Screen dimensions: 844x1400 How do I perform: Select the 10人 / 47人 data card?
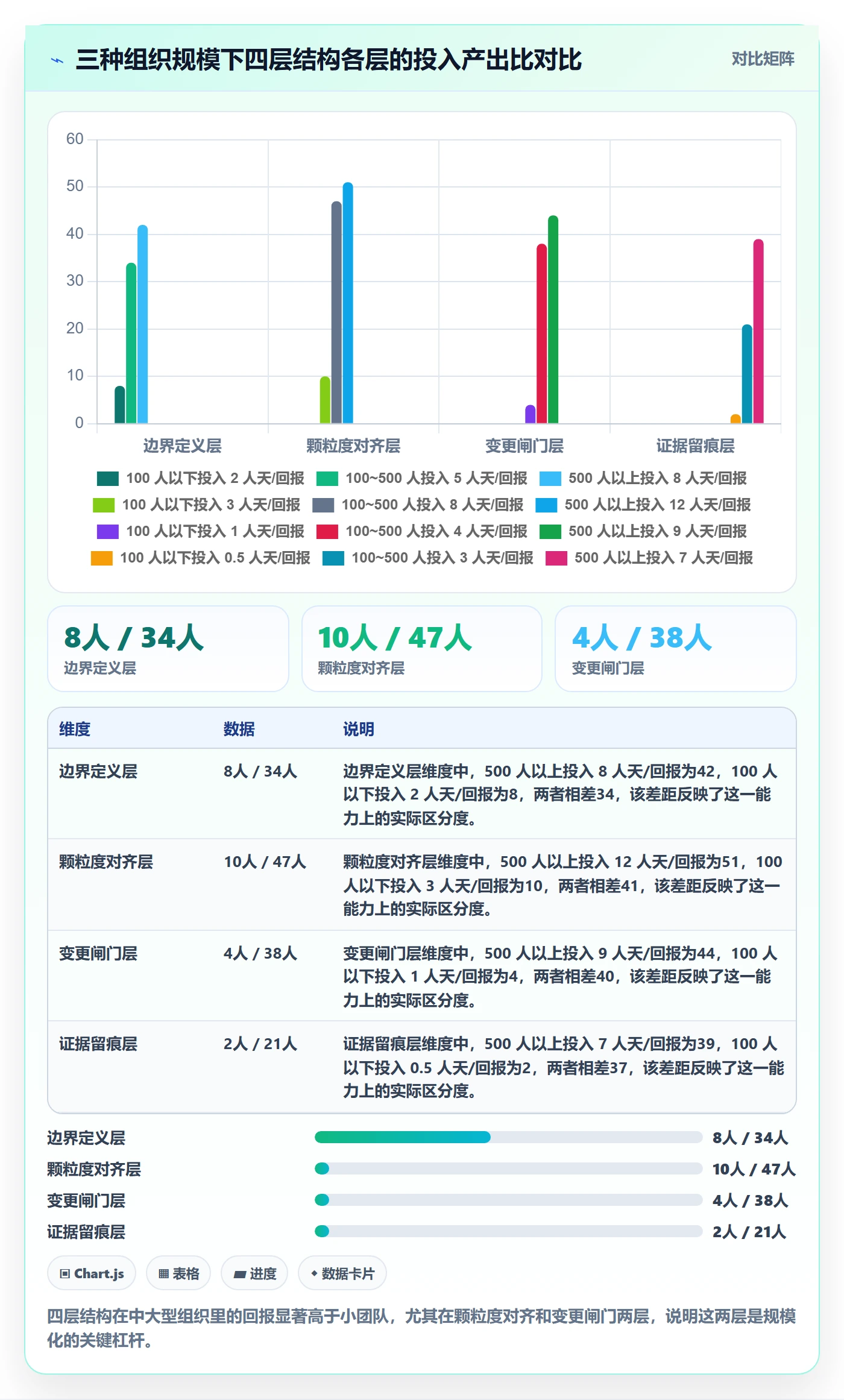422,649
